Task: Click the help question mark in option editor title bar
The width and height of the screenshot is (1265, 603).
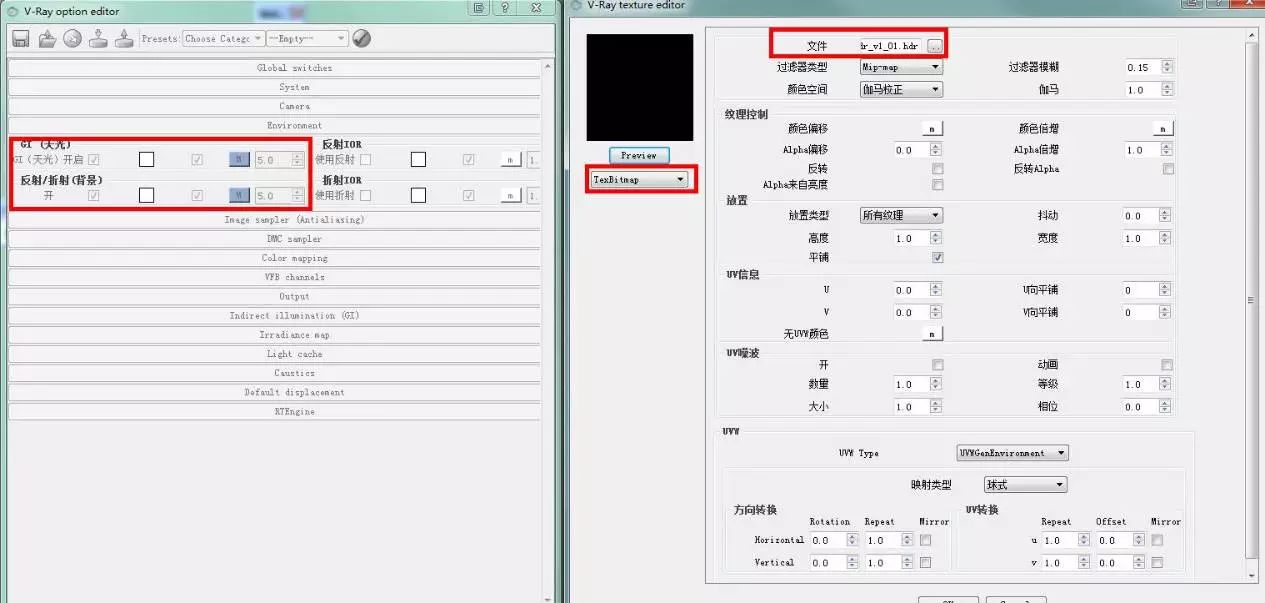Action: point(505,8)
